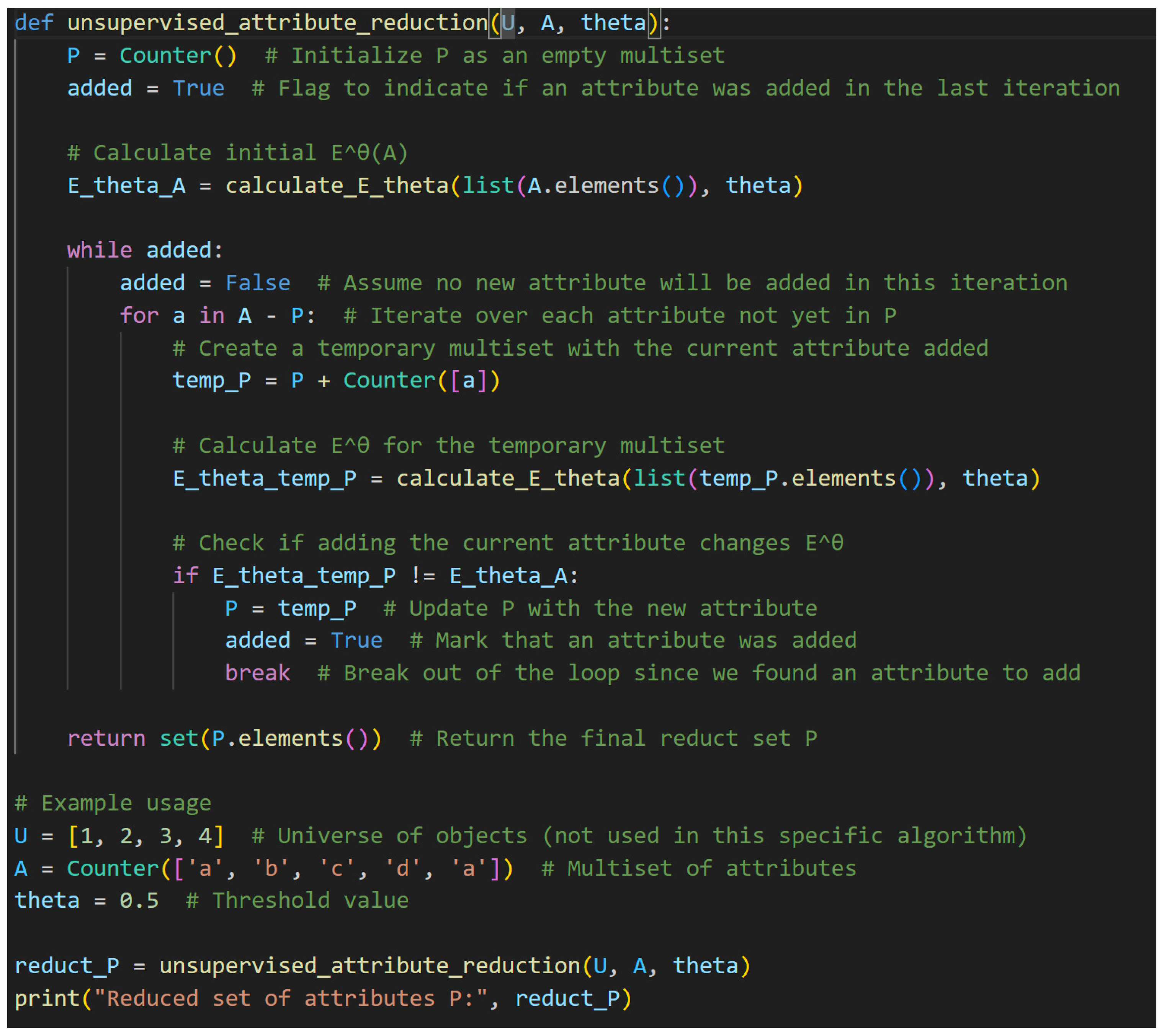Click the '# Example usage' comment

coord(113,803)
